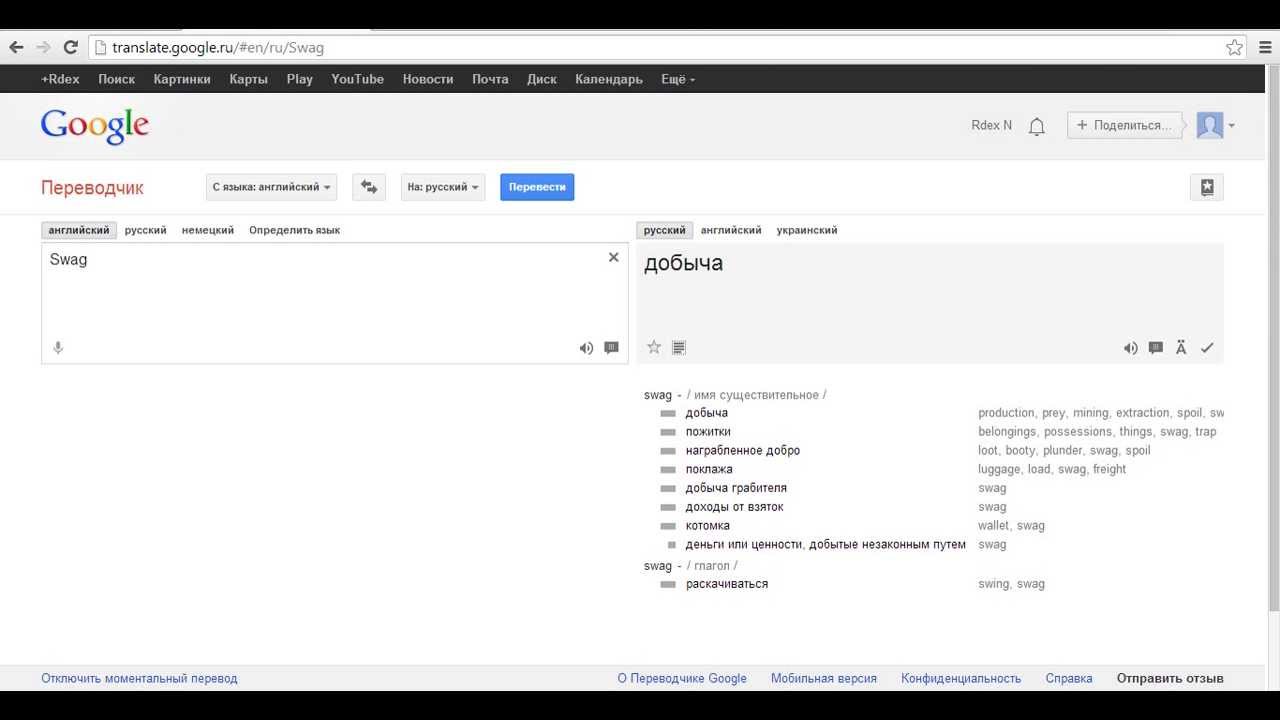The width and height of the screenshot is (1280, 720).
Task: Open the Ещё more menu
Action: point(678,79)
